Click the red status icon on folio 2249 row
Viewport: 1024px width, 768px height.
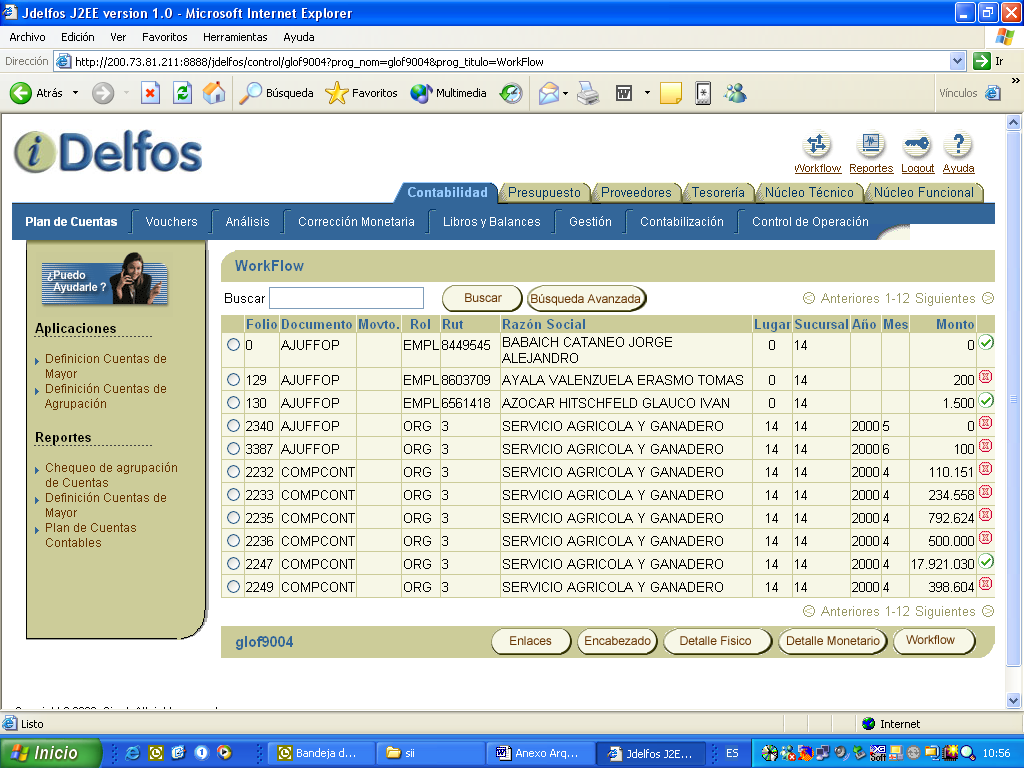pyautogui.click(x=986, y=583)
